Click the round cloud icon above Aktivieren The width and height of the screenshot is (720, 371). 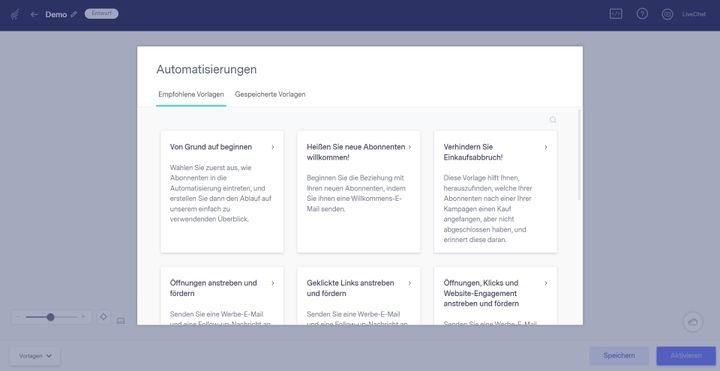tap(693, 322)
